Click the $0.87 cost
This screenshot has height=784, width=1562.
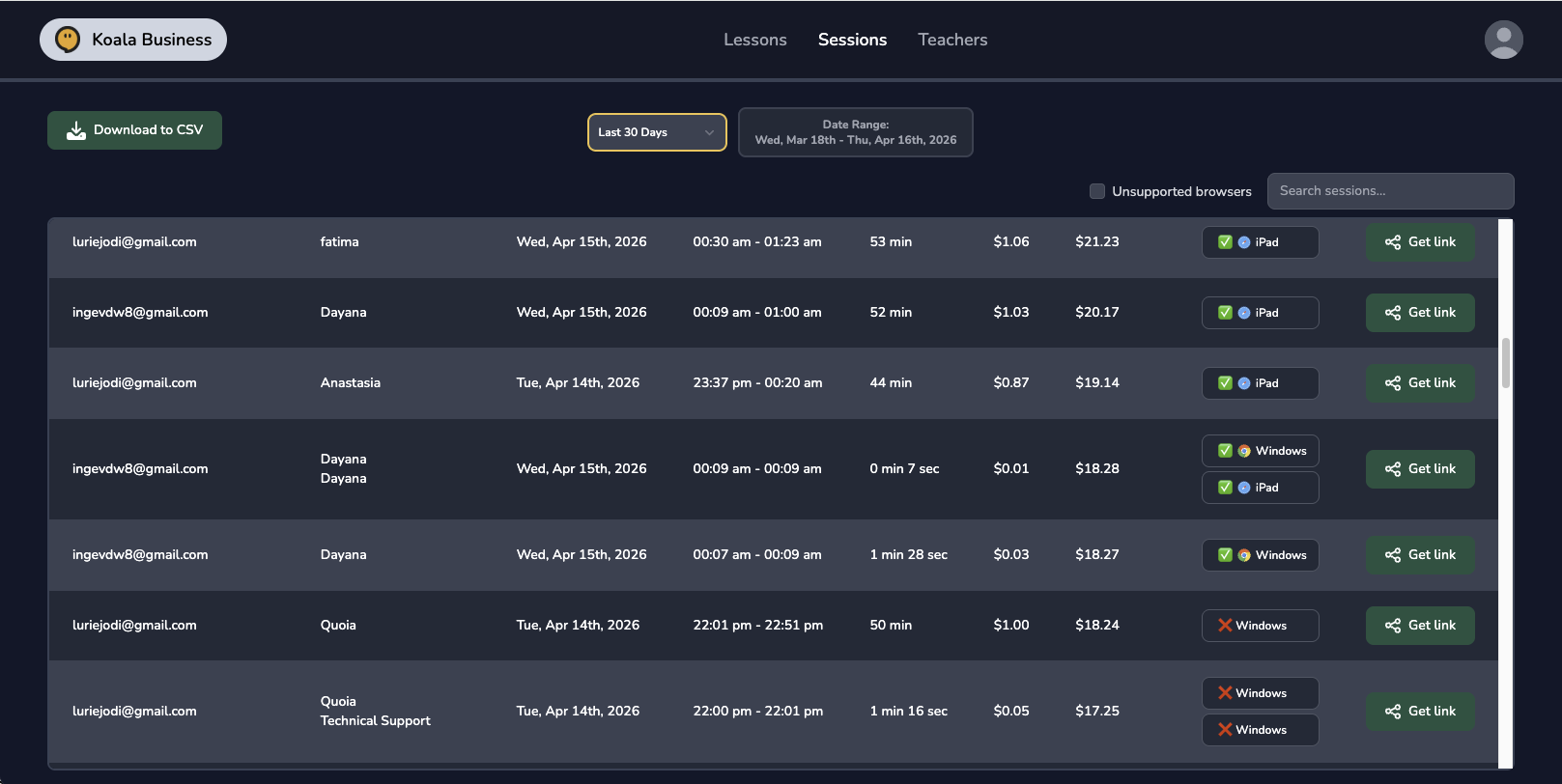click(1011, 383)
